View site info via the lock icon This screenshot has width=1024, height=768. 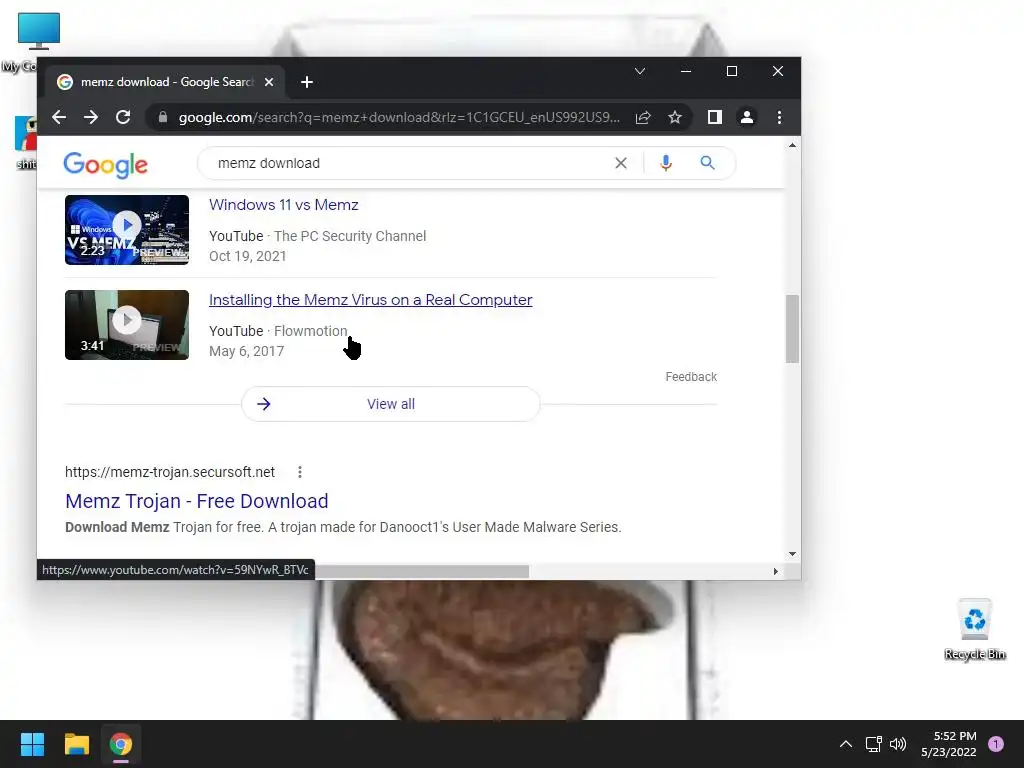[x=163, y=118]
